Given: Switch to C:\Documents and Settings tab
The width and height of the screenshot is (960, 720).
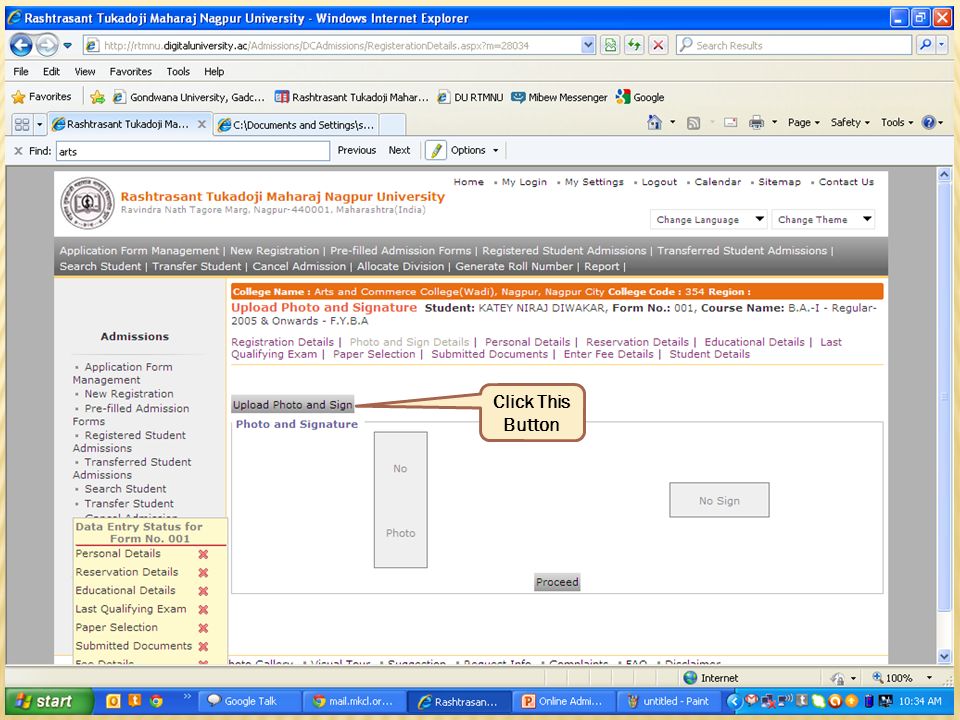Looking at the screenshot, I should 296,125.
